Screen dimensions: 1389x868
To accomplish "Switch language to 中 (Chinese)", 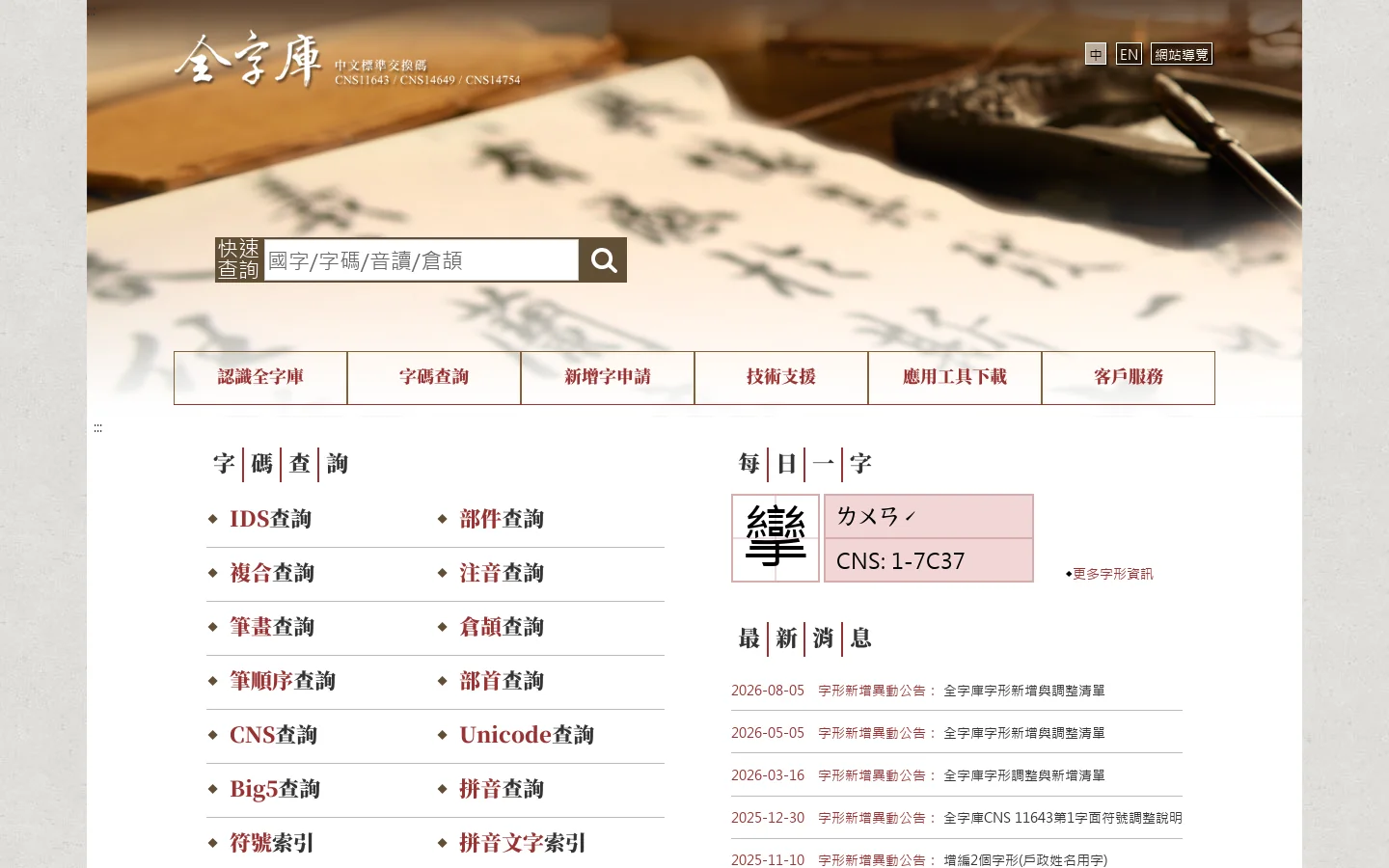I will click(1096, 54).
